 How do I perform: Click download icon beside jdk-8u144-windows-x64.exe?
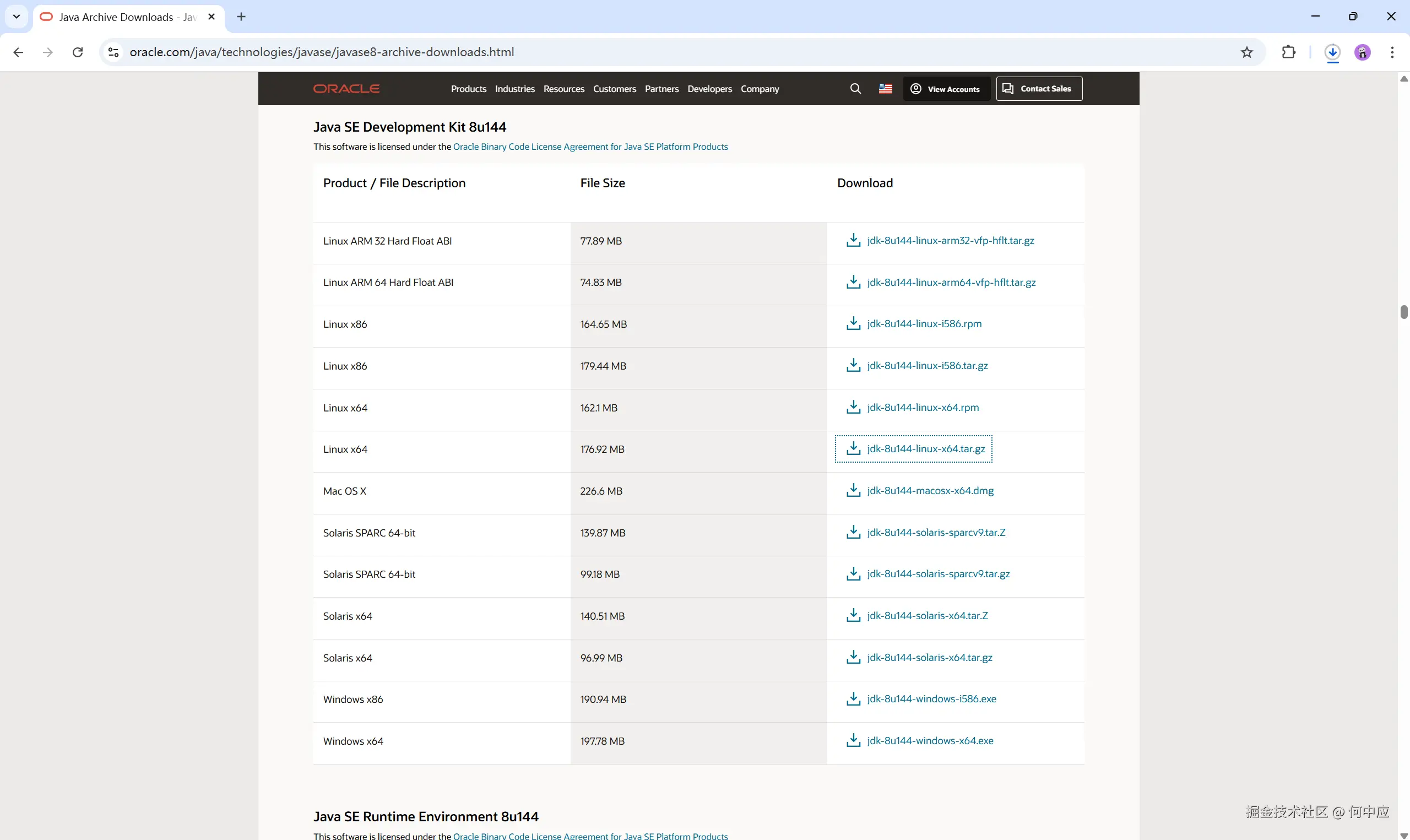853,740
